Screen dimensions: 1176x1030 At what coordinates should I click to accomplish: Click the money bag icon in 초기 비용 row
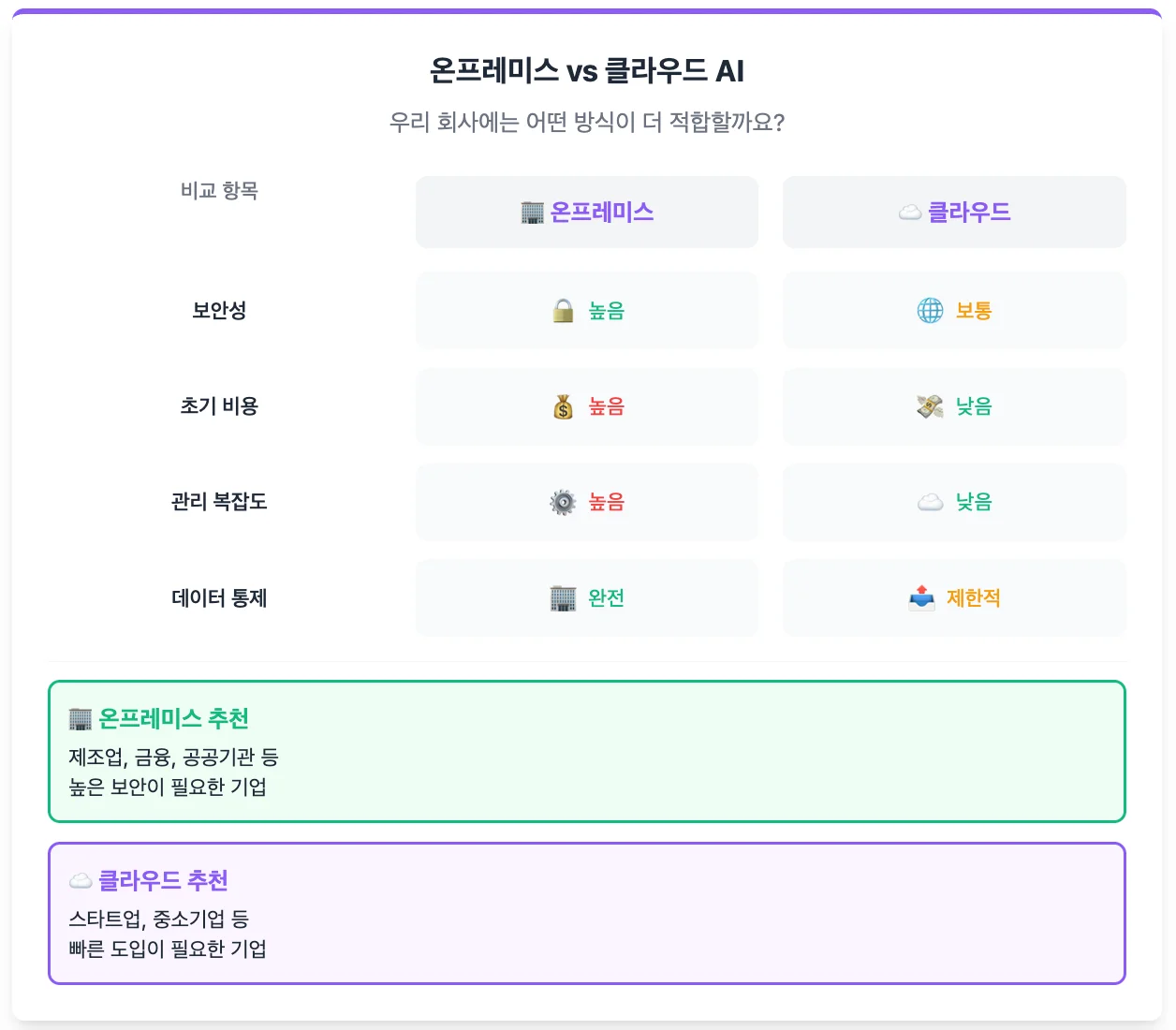[x=563, y=406]
